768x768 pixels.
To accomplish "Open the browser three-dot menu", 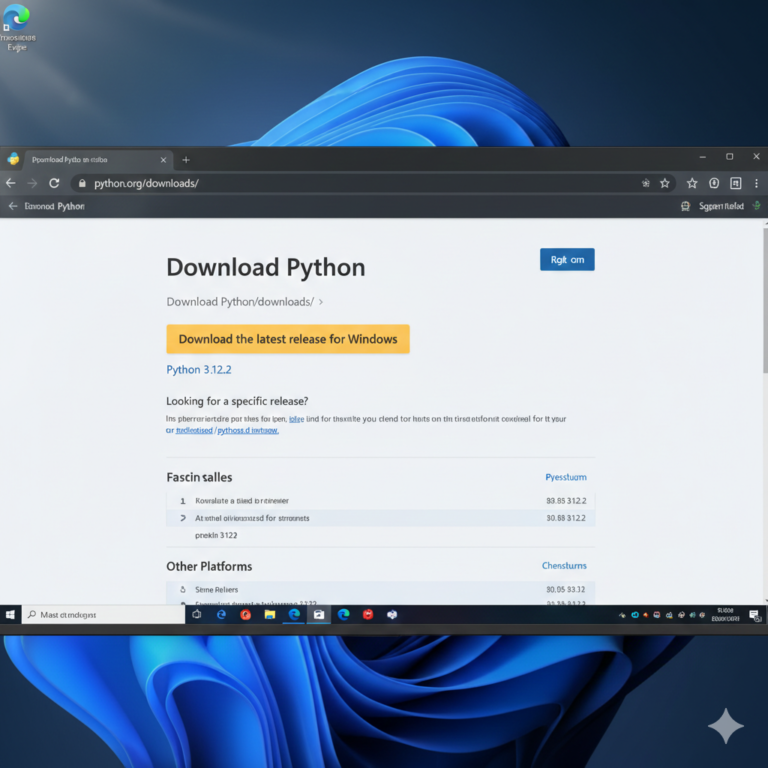I will point(756,183).
